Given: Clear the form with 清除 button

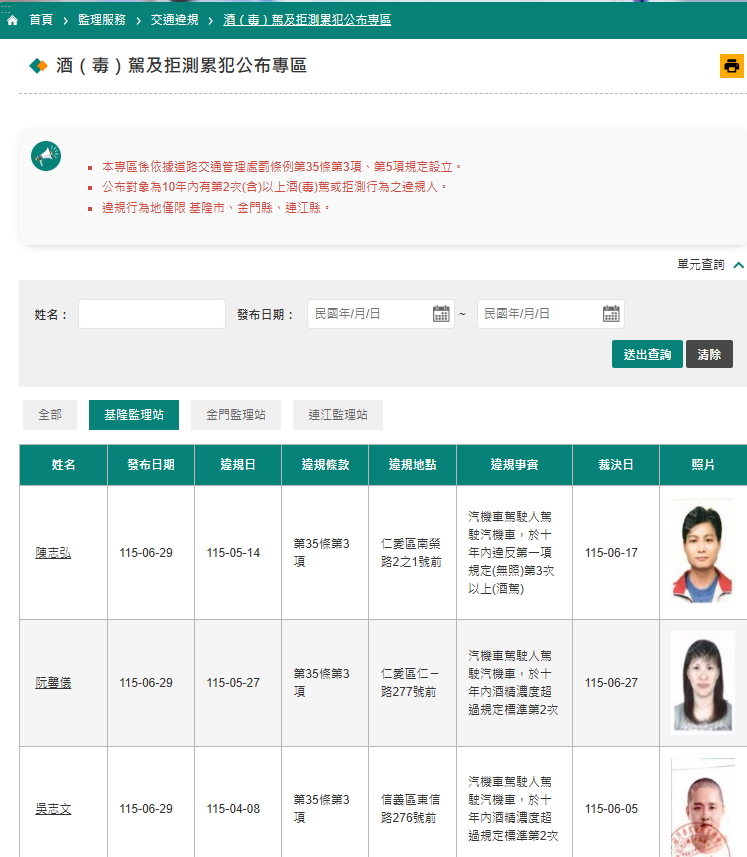Looking at the screenshot, I should (x=709, y=354).
